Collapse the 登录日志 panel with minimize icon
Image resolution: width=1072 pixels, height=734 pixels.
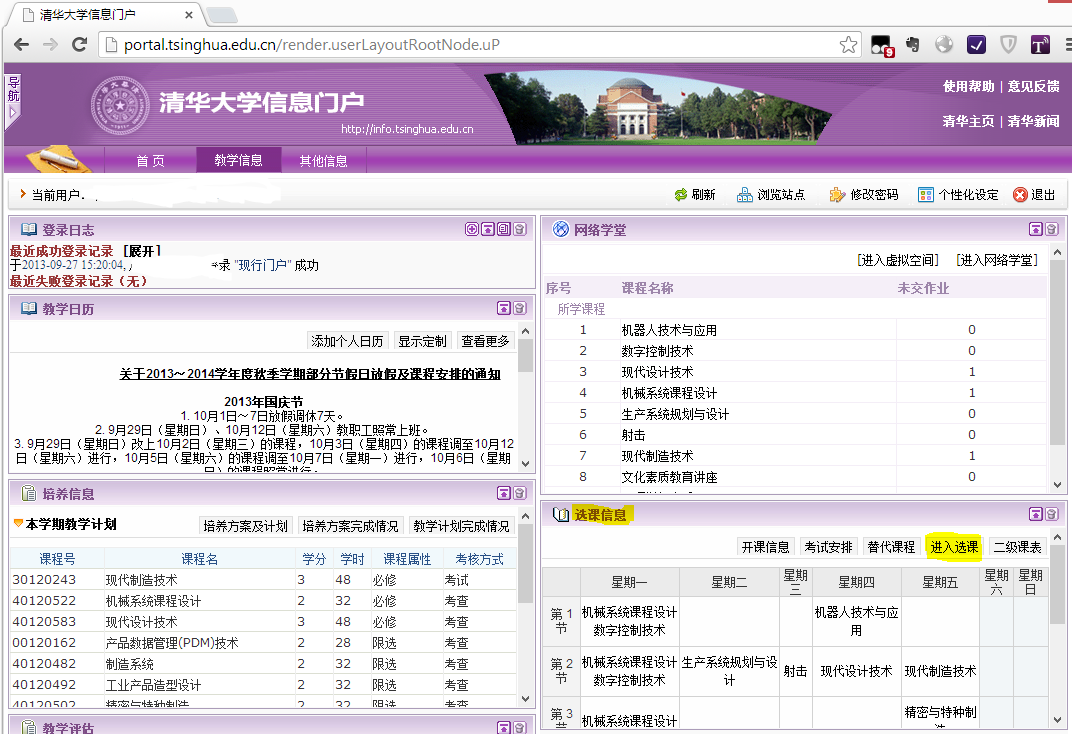point(487,230)
